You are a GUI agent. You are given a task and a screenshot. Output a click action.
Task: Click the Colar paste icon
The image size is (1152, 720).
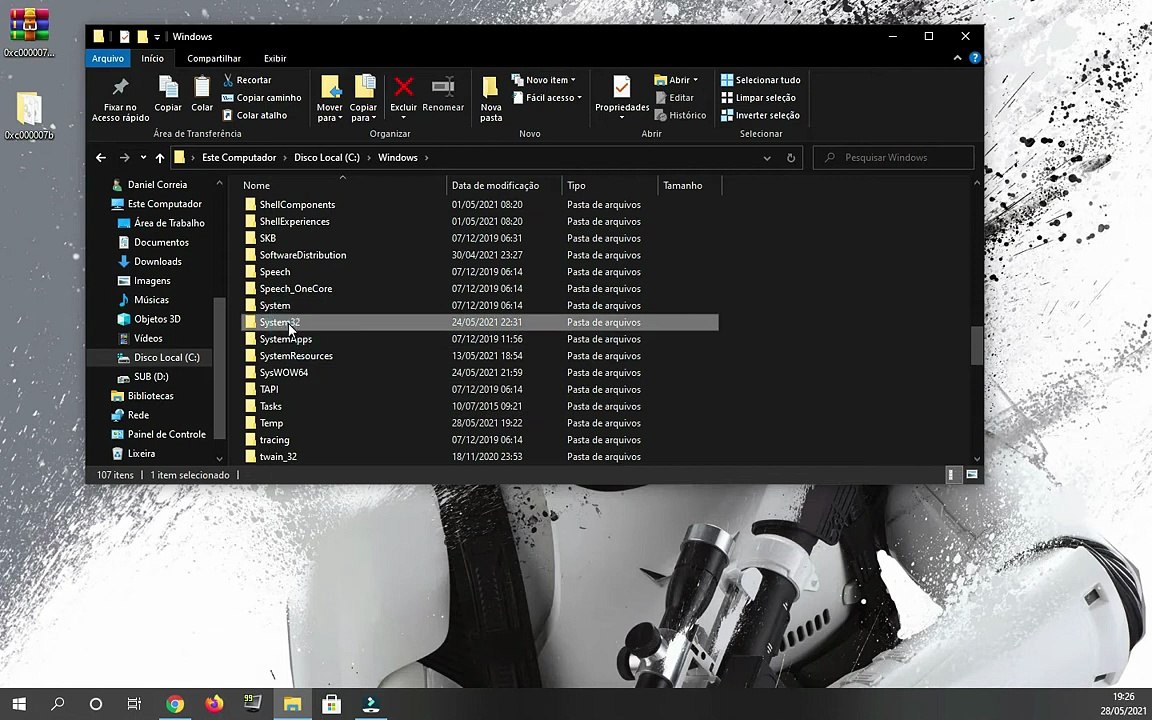(x=202, y=93)
